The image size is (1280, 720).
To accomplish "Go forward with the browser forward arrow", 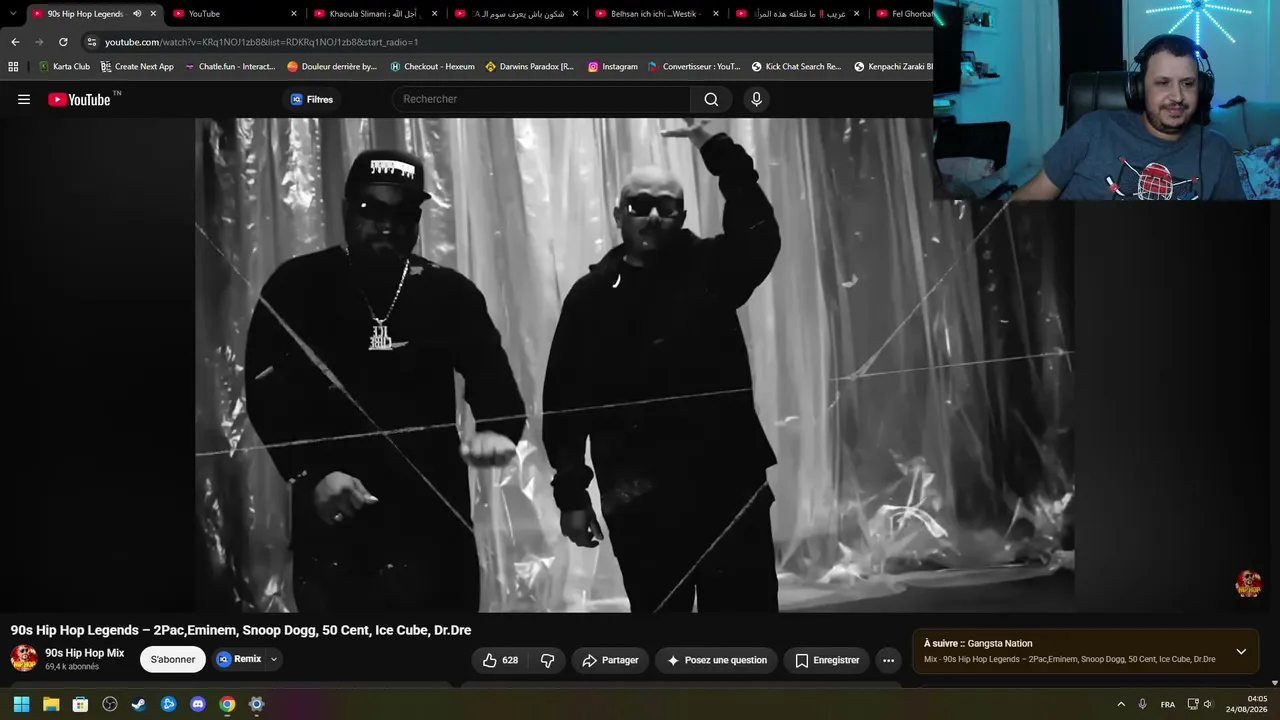I will coord(39,42).
